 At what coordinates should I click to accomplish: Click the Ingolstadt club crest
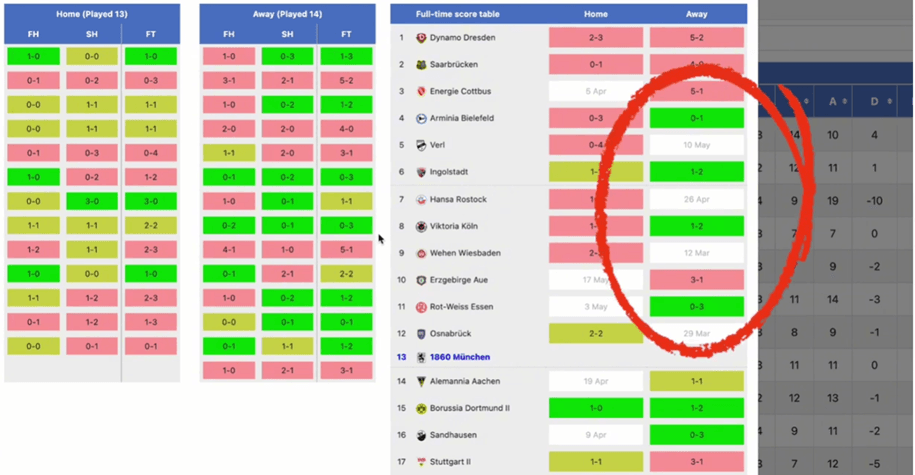(x=421, y=172)
